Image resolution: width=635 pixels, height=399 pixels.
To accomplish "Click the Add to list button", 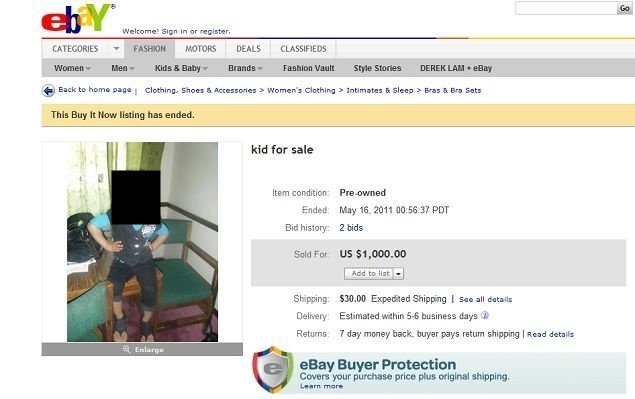I will (369, 274).
